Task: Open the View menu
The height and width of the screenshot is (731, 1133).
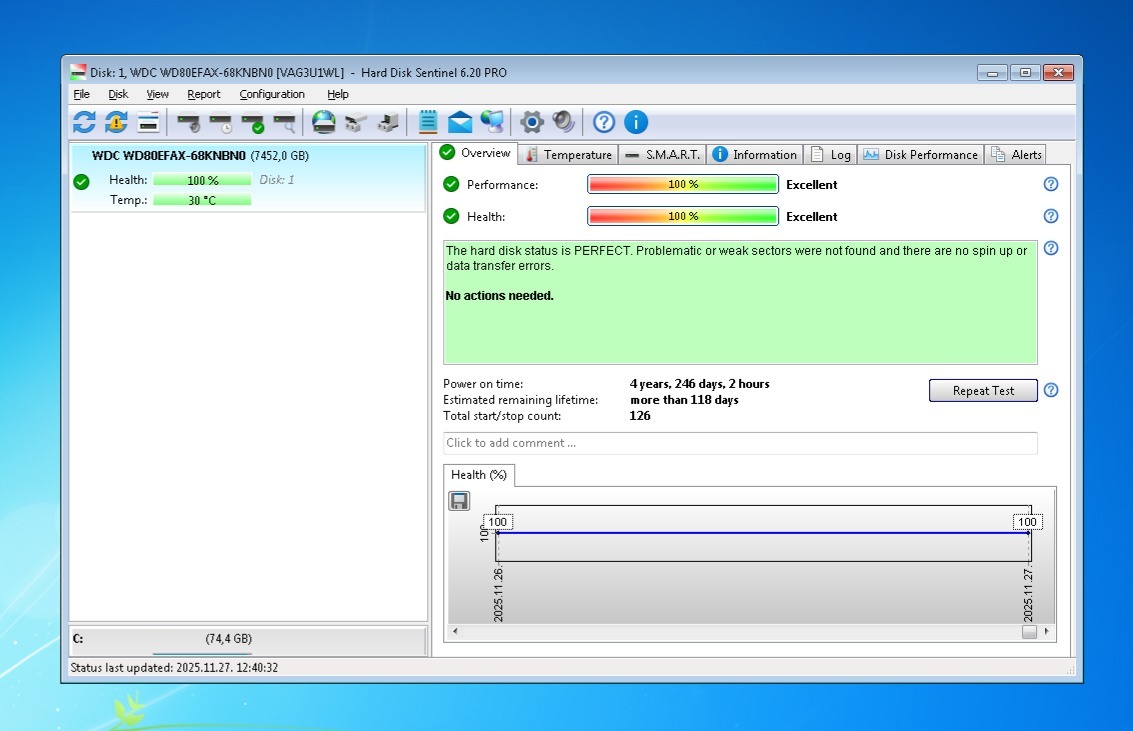Action: (x=158, y=94)
